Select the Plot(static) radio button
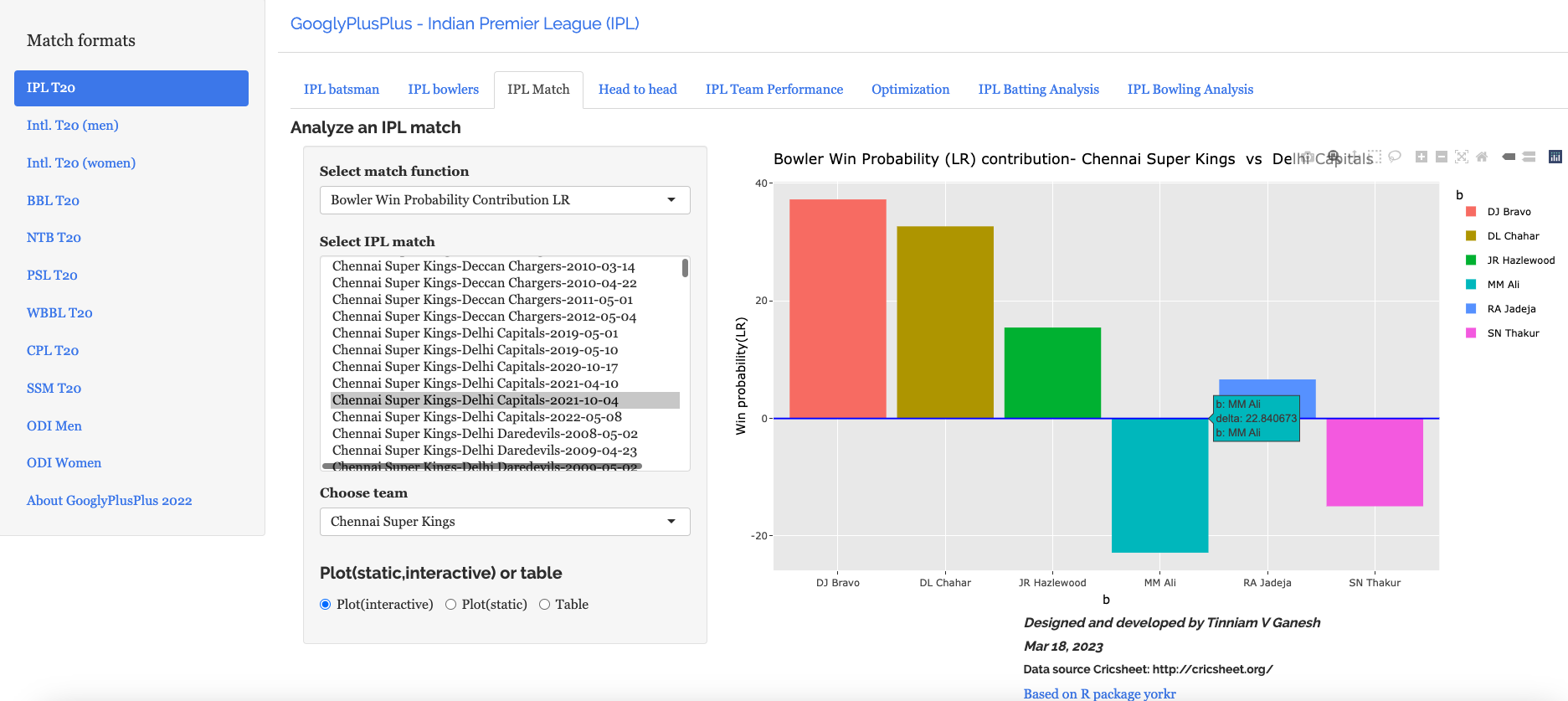This screenshot has width=1568, height=701. (451, 605)
